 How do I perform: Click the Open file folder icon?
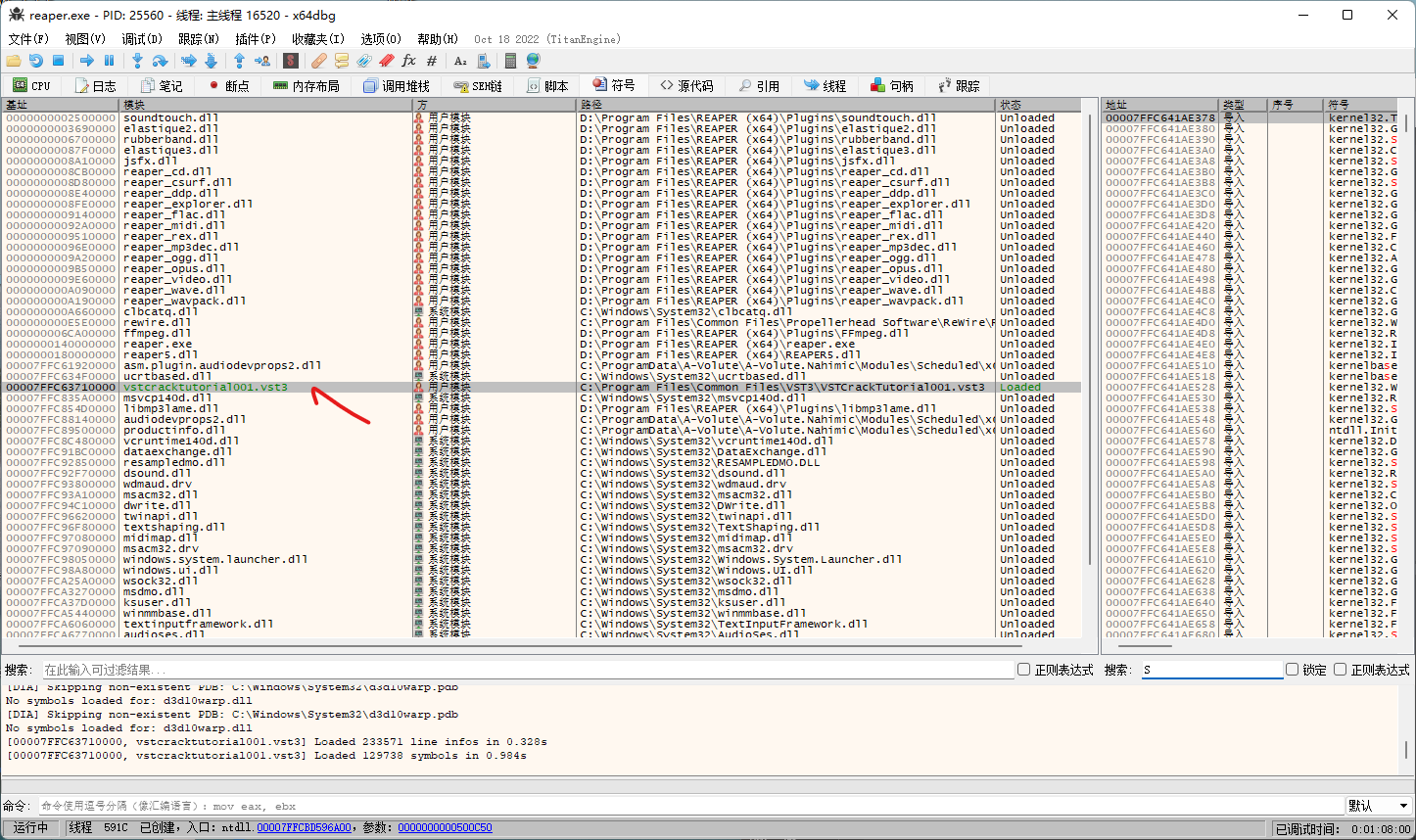tap(14, 61)
